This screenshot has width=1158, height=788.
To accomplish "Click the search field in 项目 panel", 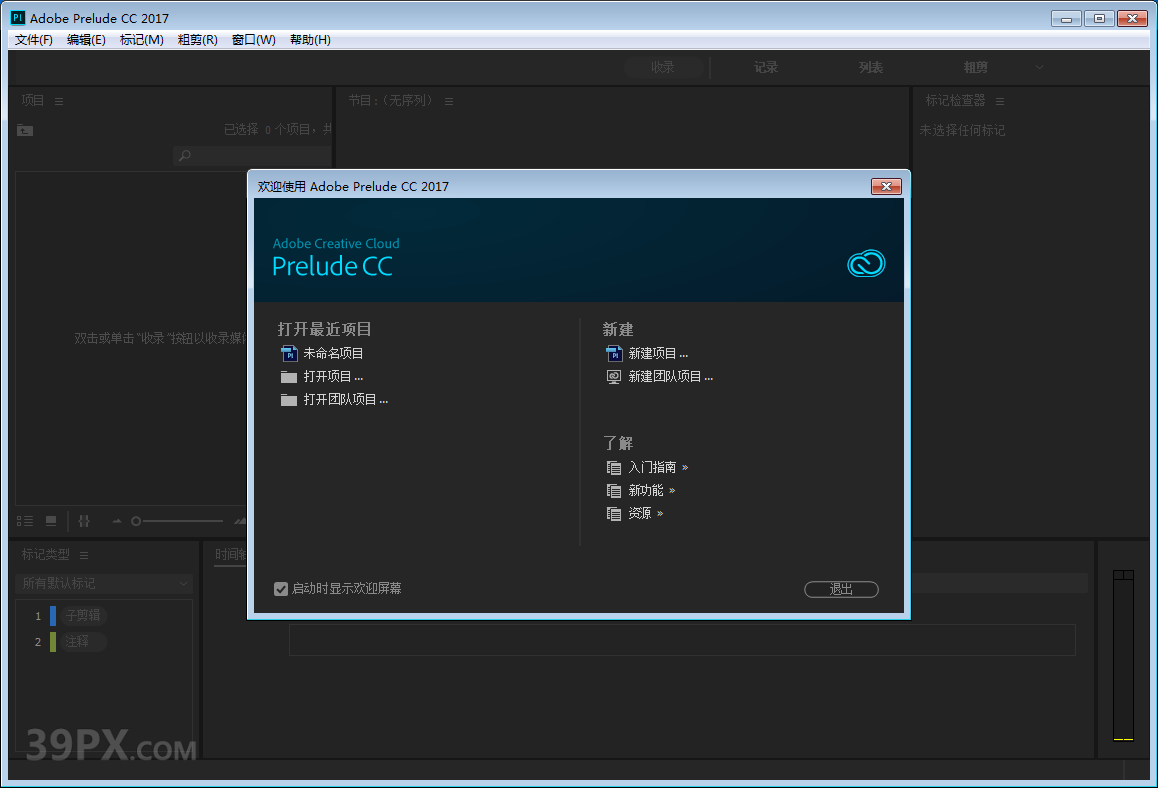I will tap(252, 156).
